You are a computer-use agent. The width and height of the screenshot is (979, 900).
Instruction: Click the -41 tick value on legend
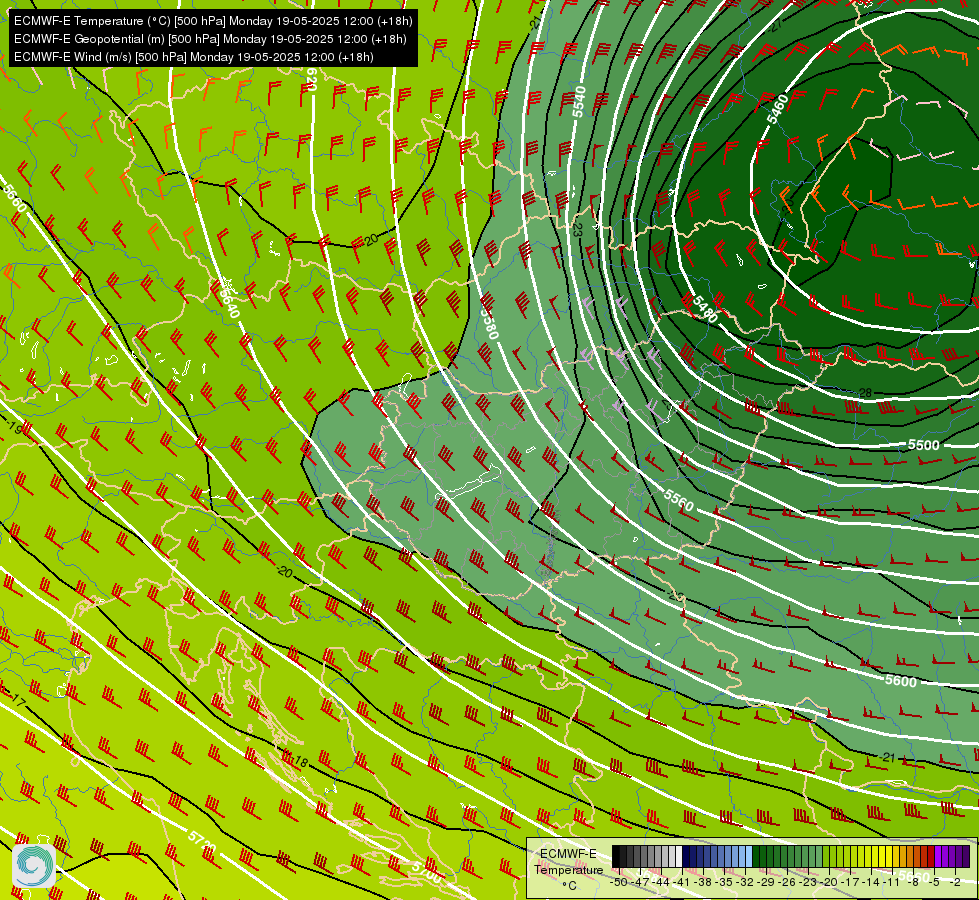tap(681, 883)
